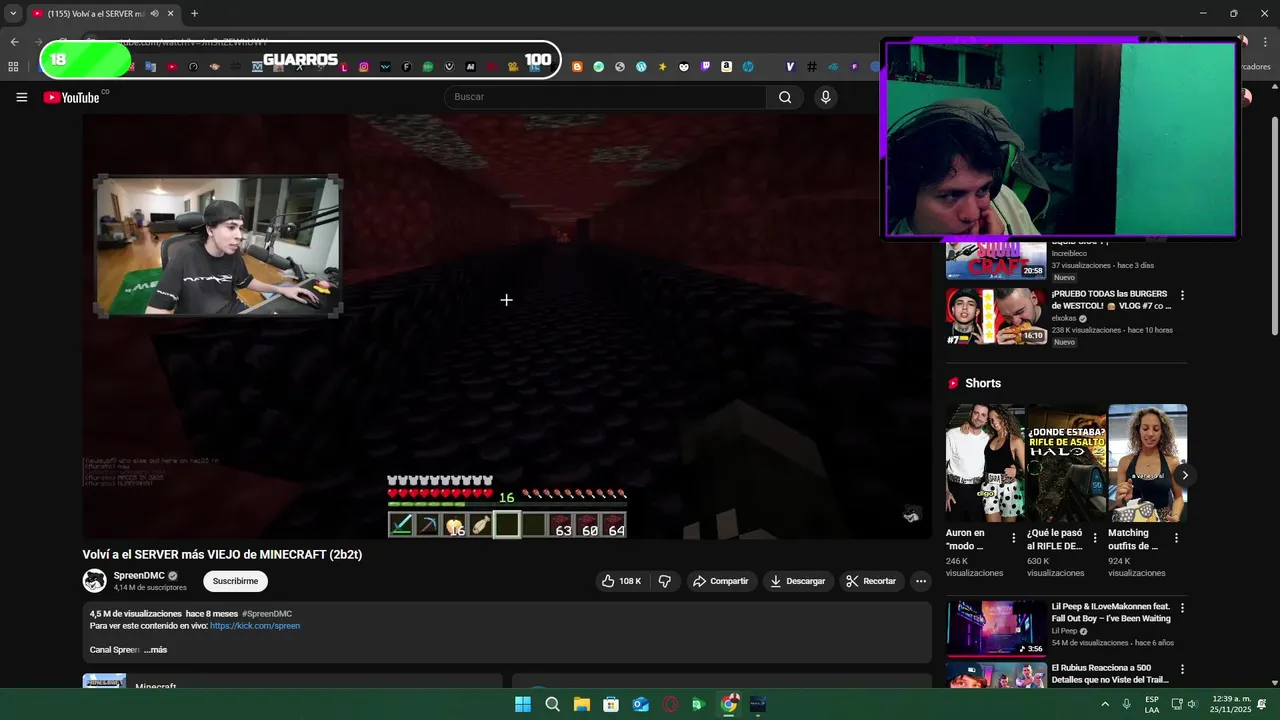This screenshot has width=1280, height=720.
Task: Open the elxokas channel name
Action: point(1064,318)
